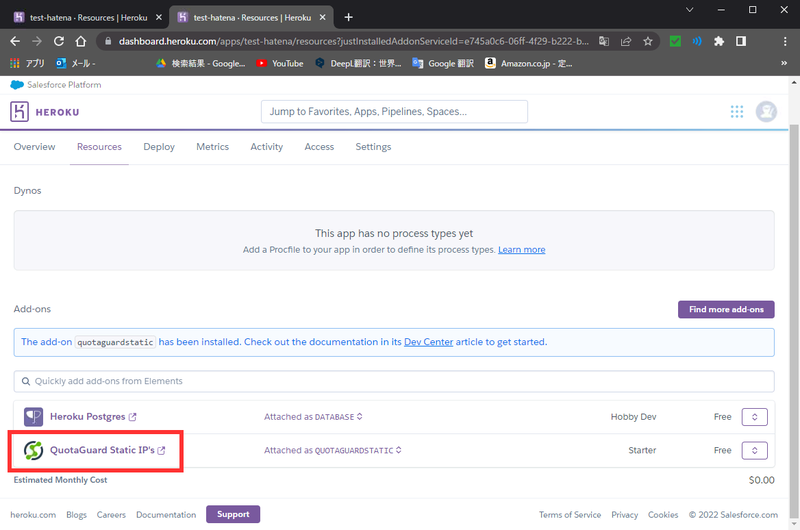
Task: Open the Google 翻訳 bookmark
Action: (x=443, y=63)
